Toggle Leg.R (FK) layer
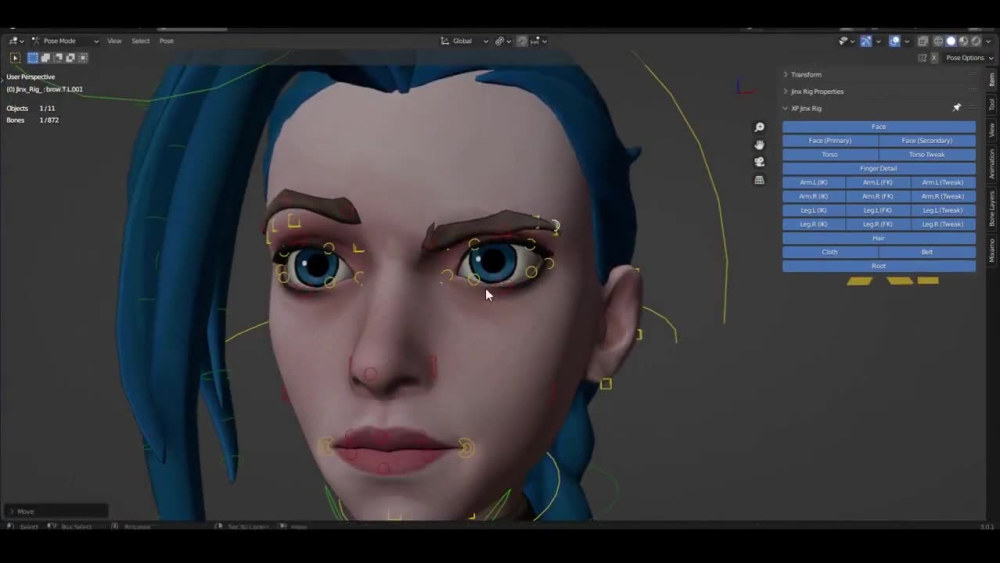 click(878, 224)
